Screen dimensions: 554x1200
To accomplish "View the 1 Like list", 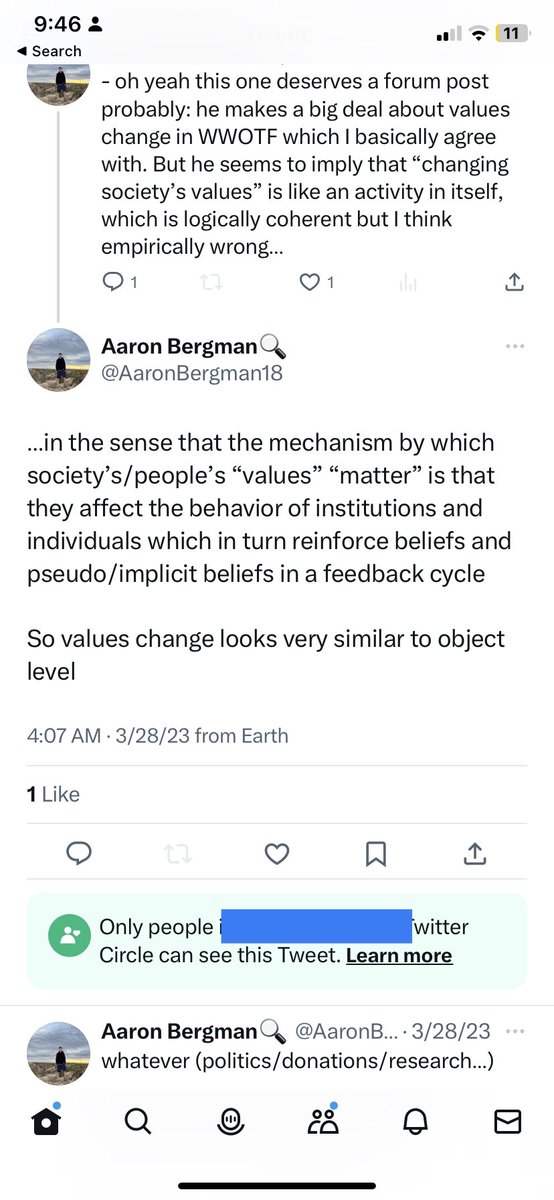I will pos(53,794).
